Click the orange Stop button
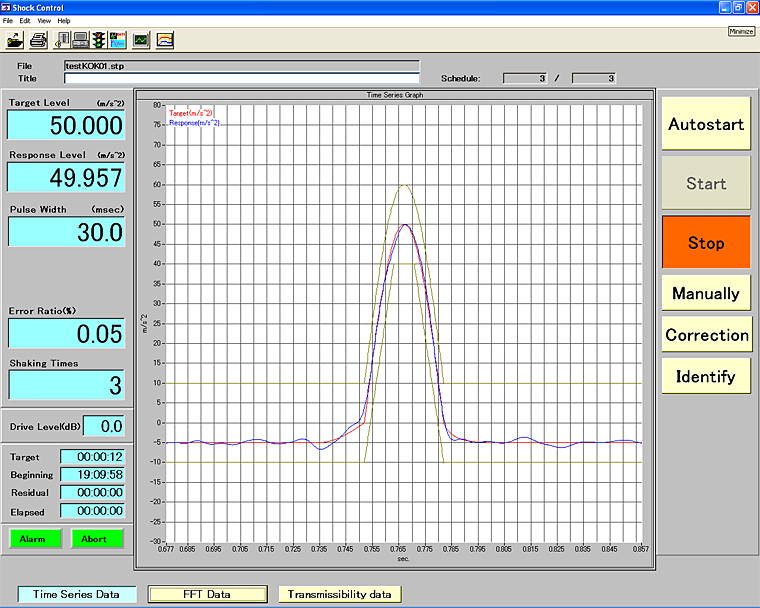760x608 pixels. click(706, 242)
